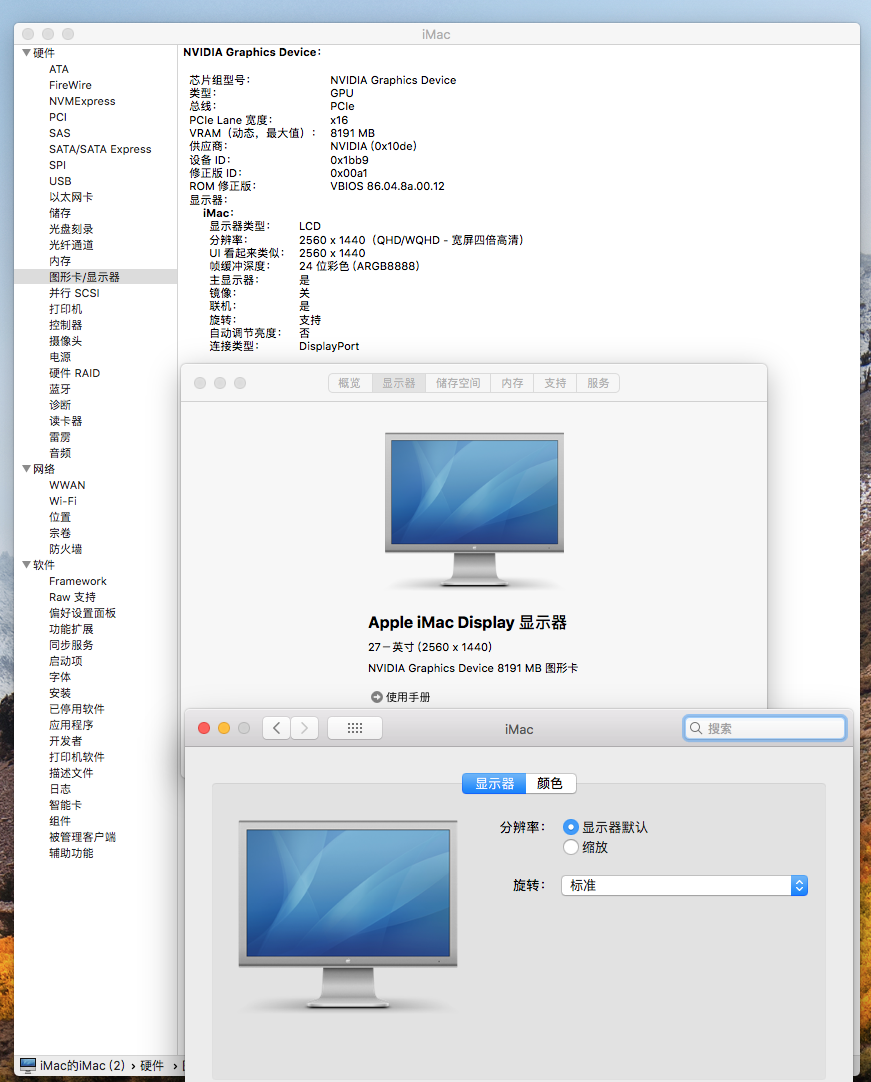The height and width of the screenshot is (1082, 871).
Task: Open 内存 tab in About This Mac
Action: [x=512, y=383]
